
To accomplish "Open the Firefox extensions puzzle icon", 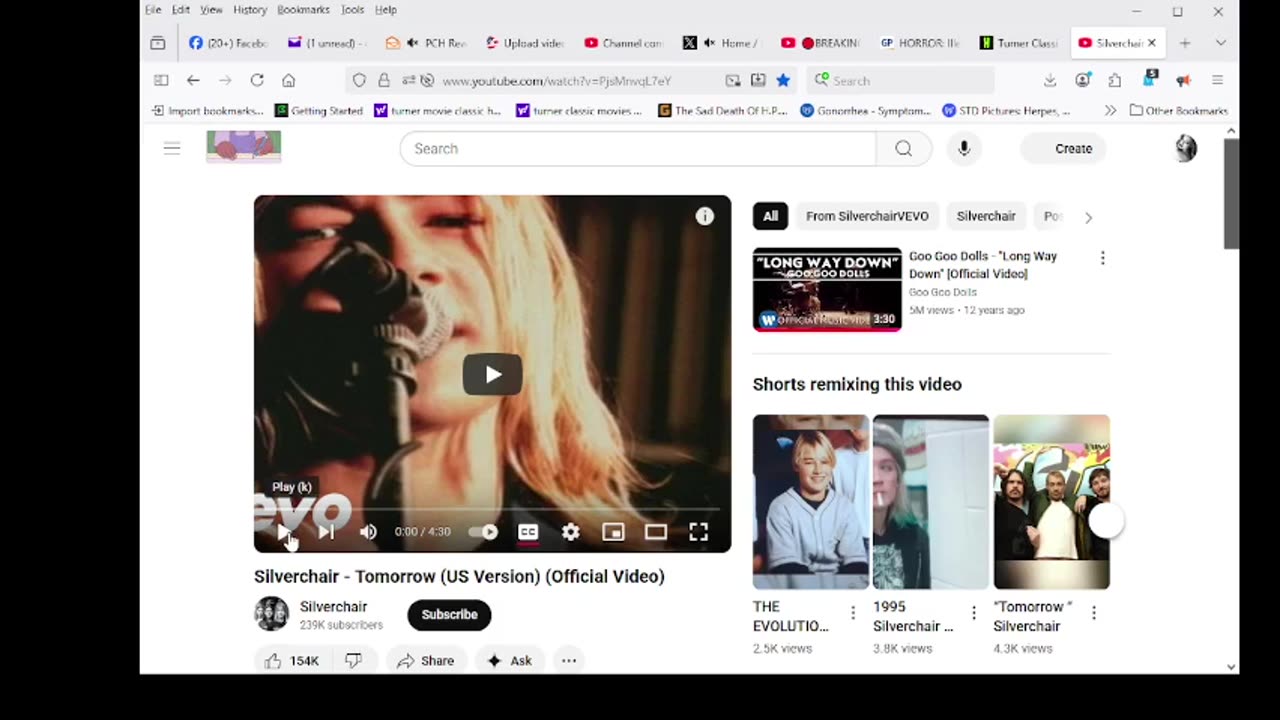I will pos(1115,80).
